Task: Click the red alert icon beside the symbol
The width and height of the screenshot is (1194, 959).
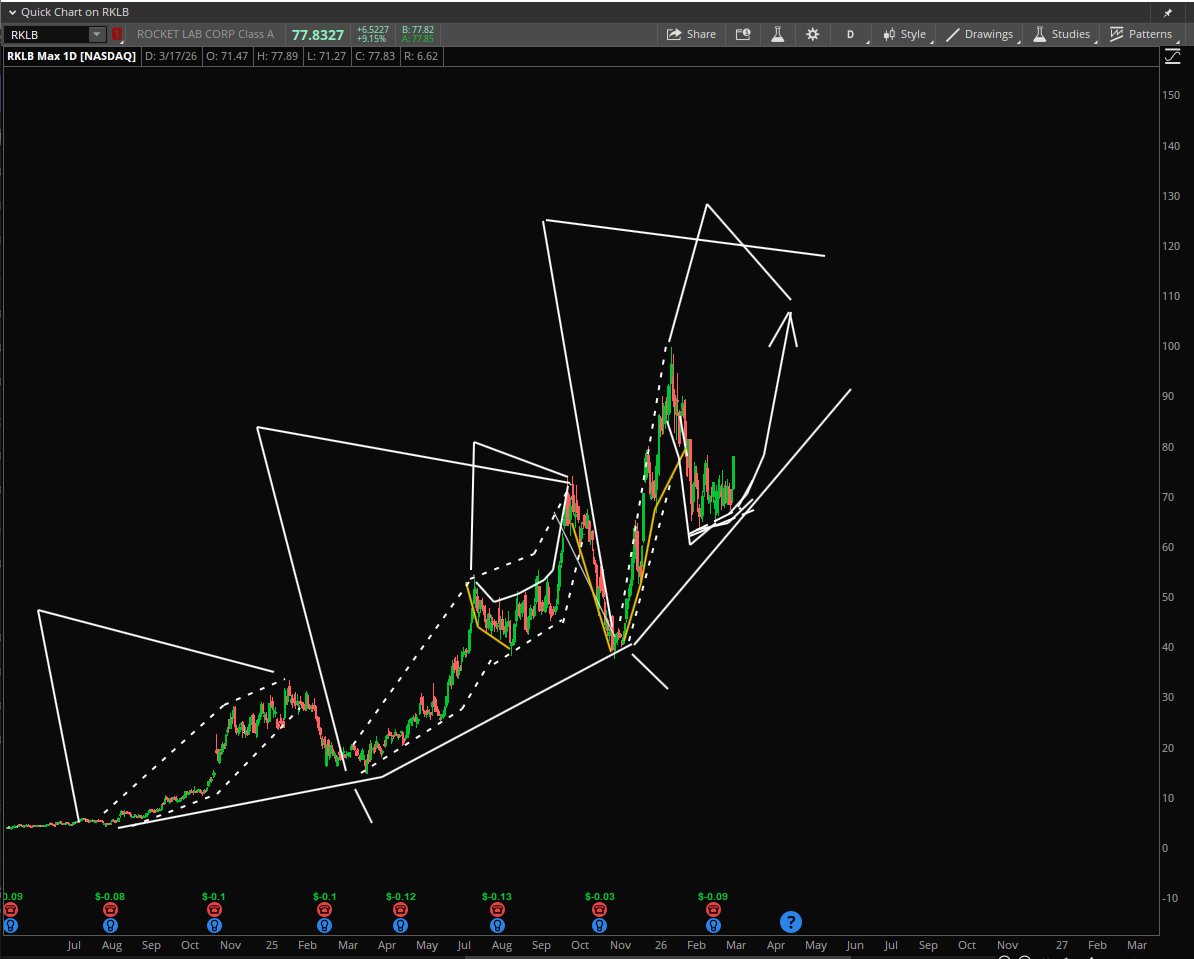Action: pyautogui.click(x=116, y=33)
